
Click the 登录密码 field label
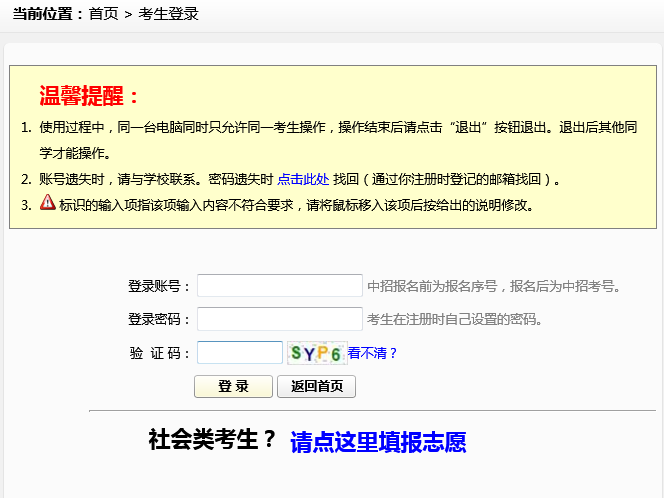pos(159,319)
